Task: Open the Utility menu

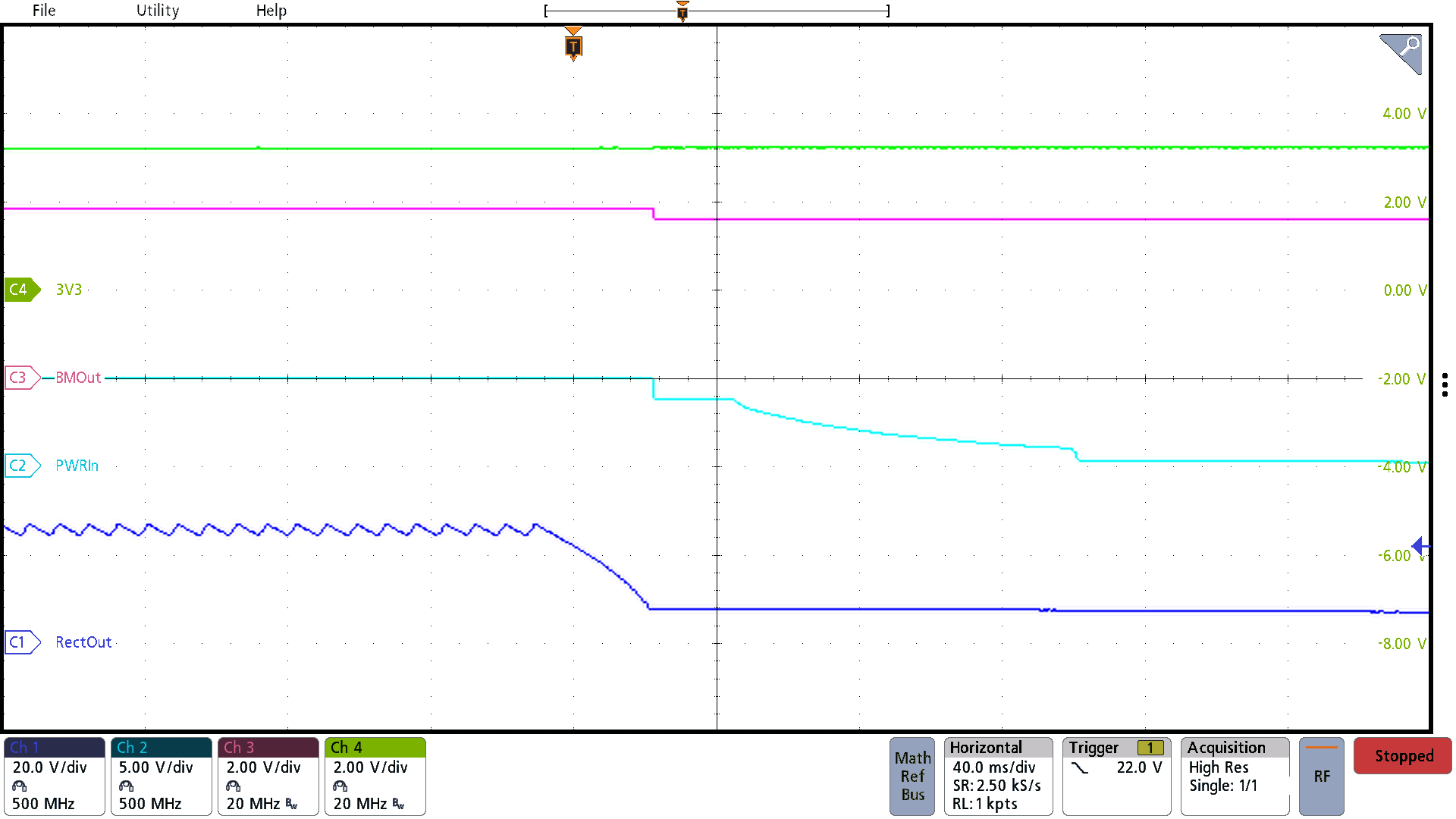Action: click(157, 11)
